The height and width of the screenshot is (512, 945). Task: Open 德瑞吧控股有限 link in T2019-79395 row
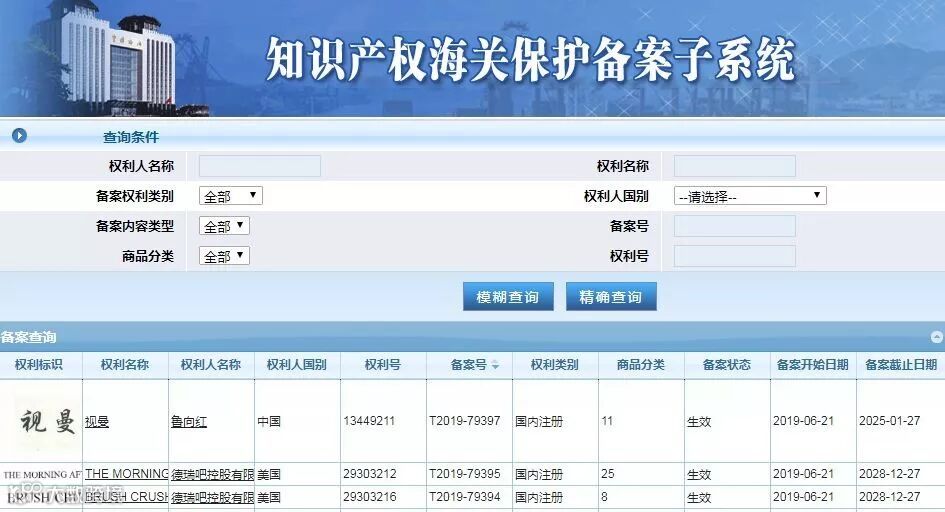pyautogui.click(x=212, y=474)
